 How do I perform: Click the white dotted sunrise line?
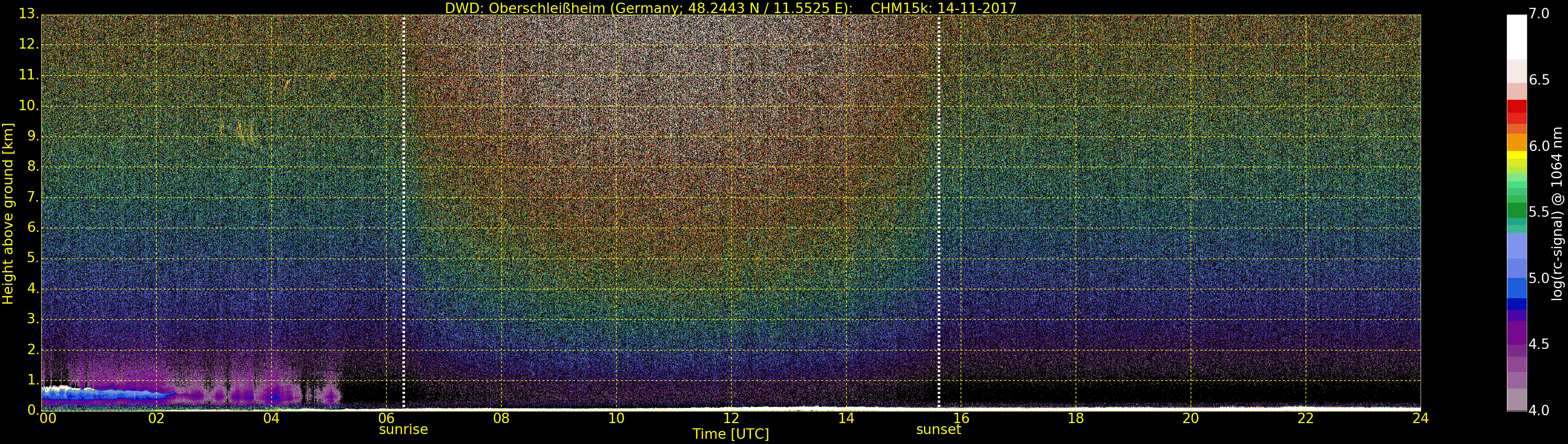pyautogui.click(x=403, y=213)
